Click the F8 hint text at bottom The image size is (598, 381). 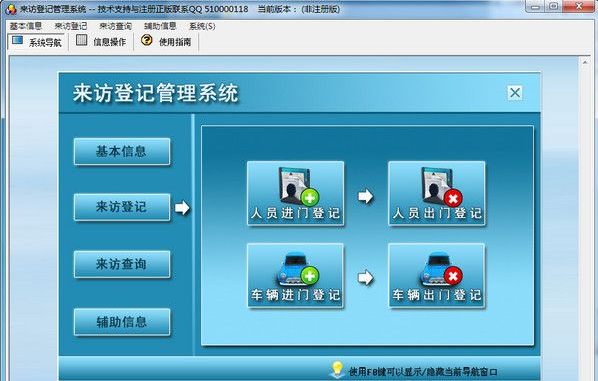(423, 371)
